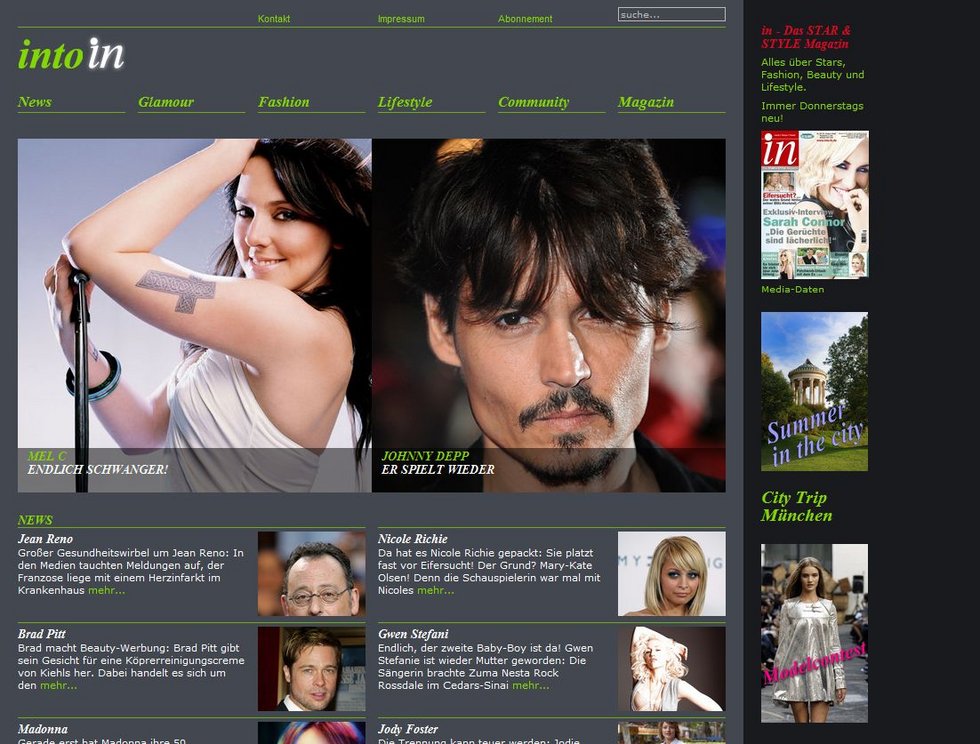Open the Madonna article headline
The height and width of the screenshot is (744, 980).
pos(43,729)
